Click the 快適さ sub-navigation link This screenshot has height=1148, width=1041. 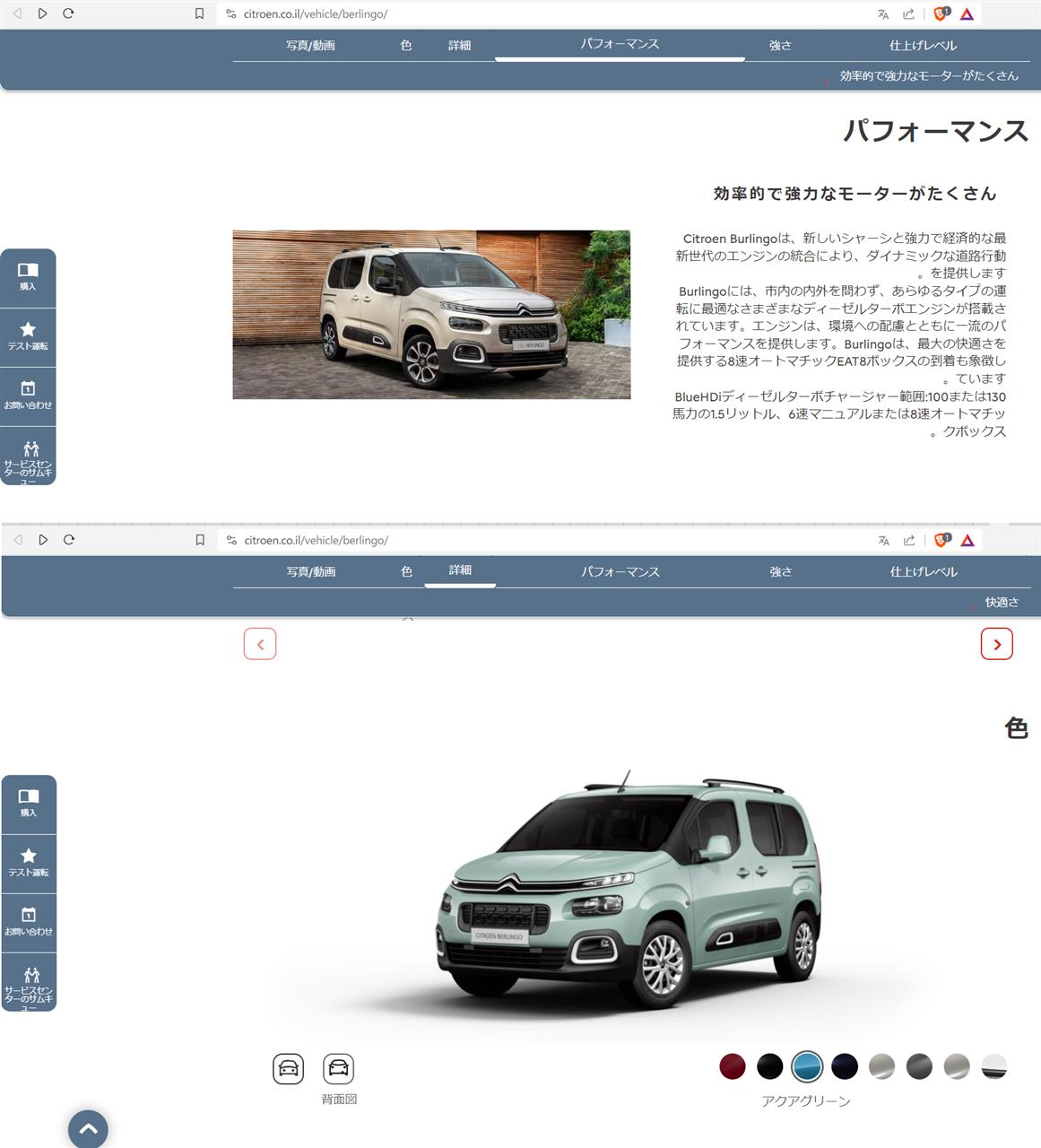1002,603
